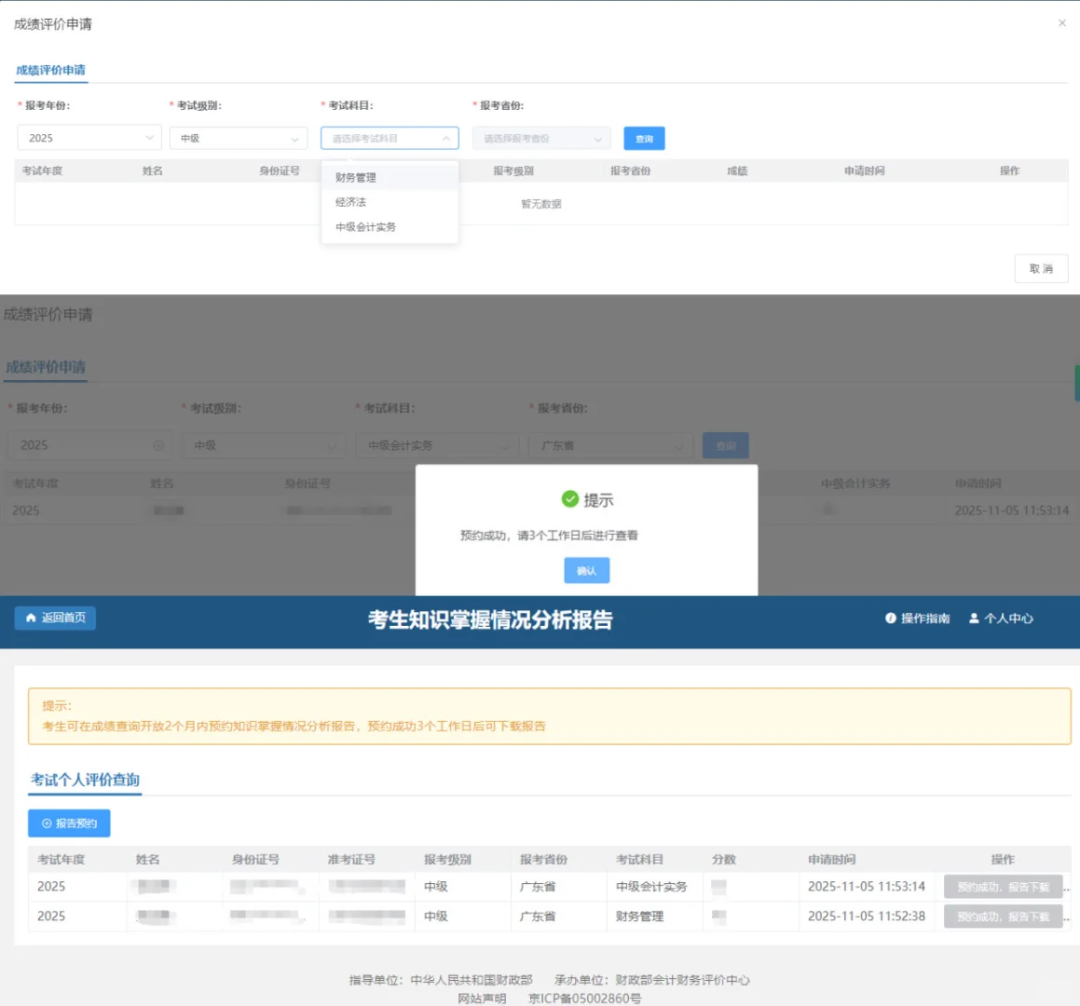Select 财务管理 from subject list
The height and width of the screenshot is (1006, 1080).
click(356, 178)
